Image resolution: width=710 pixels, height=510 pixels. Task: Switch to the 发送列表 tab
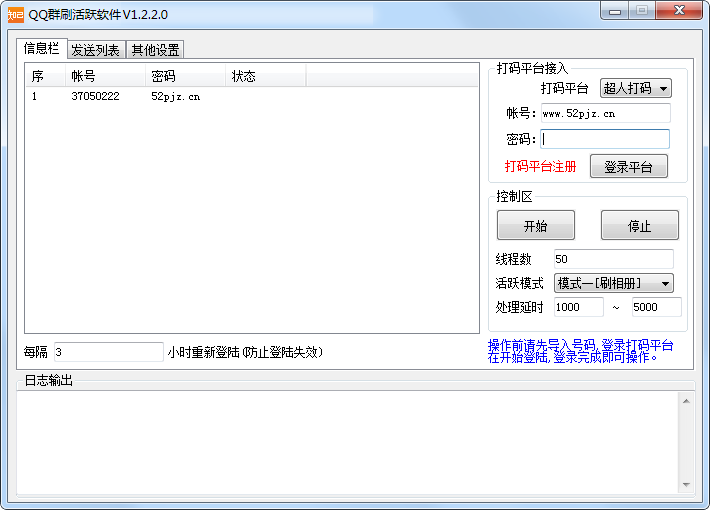pos(96,50)
